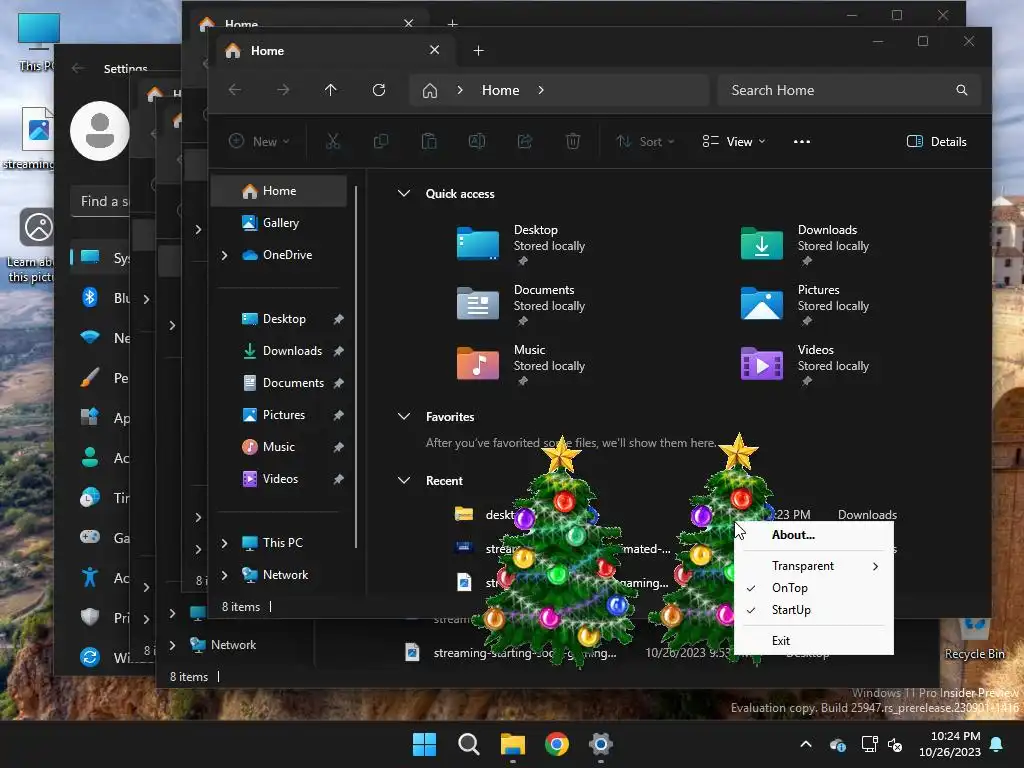1024x768 pixels.
Task: Open Settings gear from taskbar
Action: 600,744
